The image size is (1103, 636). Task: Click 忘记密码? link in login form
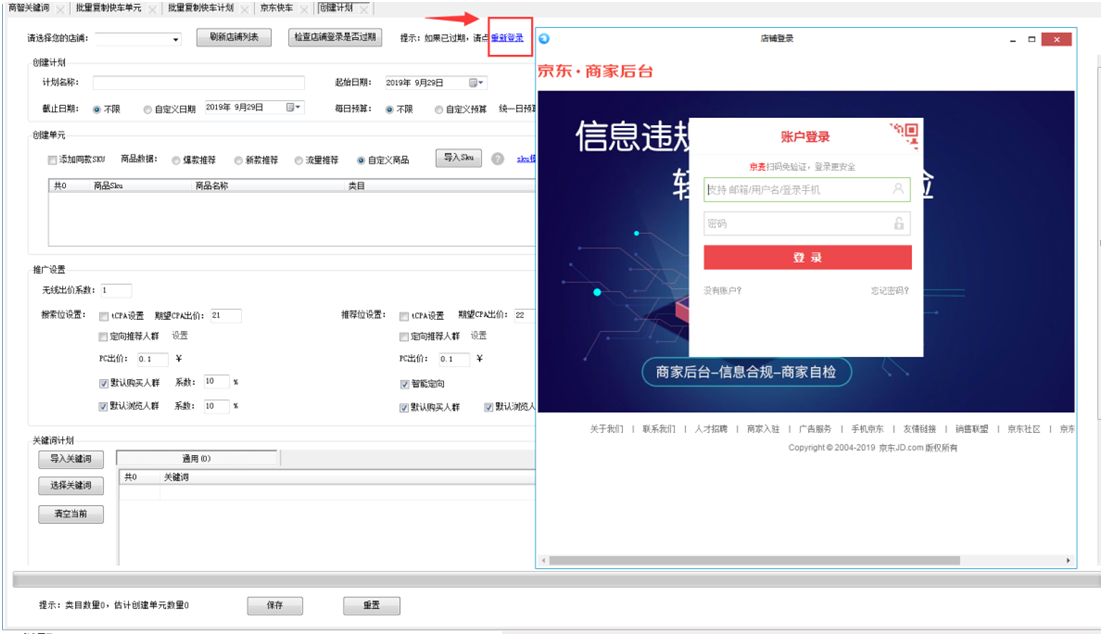click(x=890, y=291)
